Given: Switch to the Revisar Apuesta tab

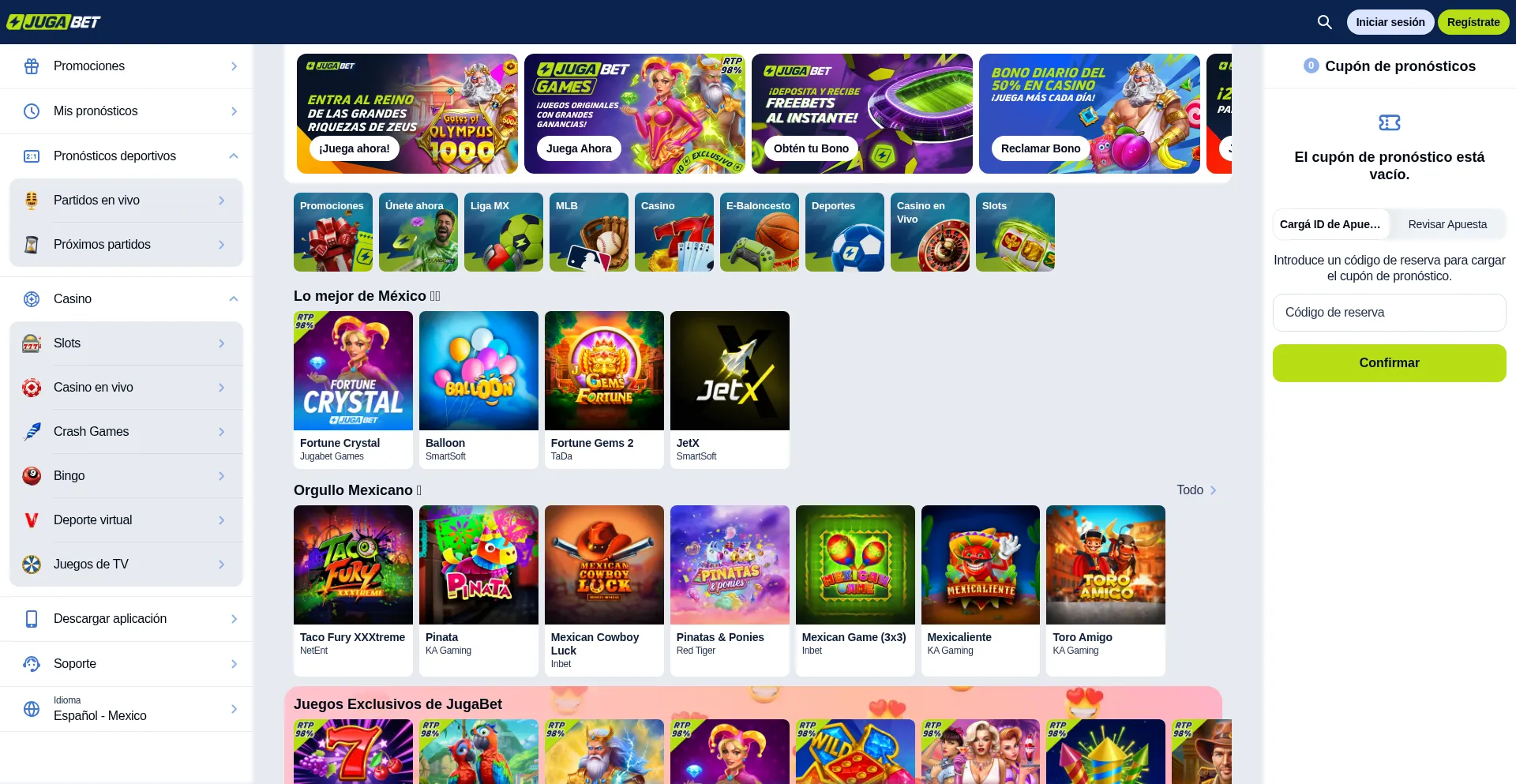Looking at the screenshot, I should (1447, 224).
